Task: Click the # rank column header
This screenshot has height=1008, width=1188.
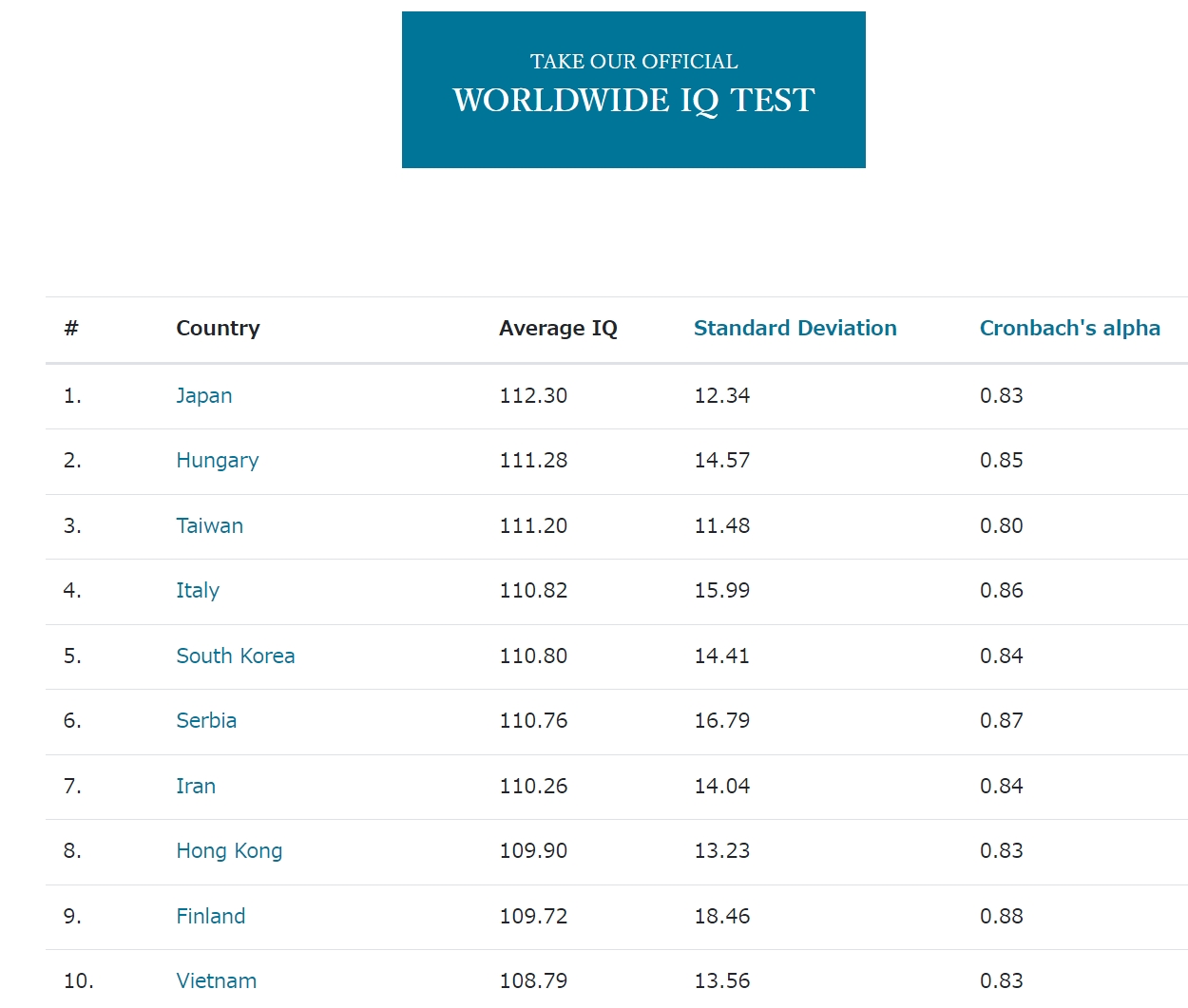Action: pyautogui.click(x=71, y=328)
